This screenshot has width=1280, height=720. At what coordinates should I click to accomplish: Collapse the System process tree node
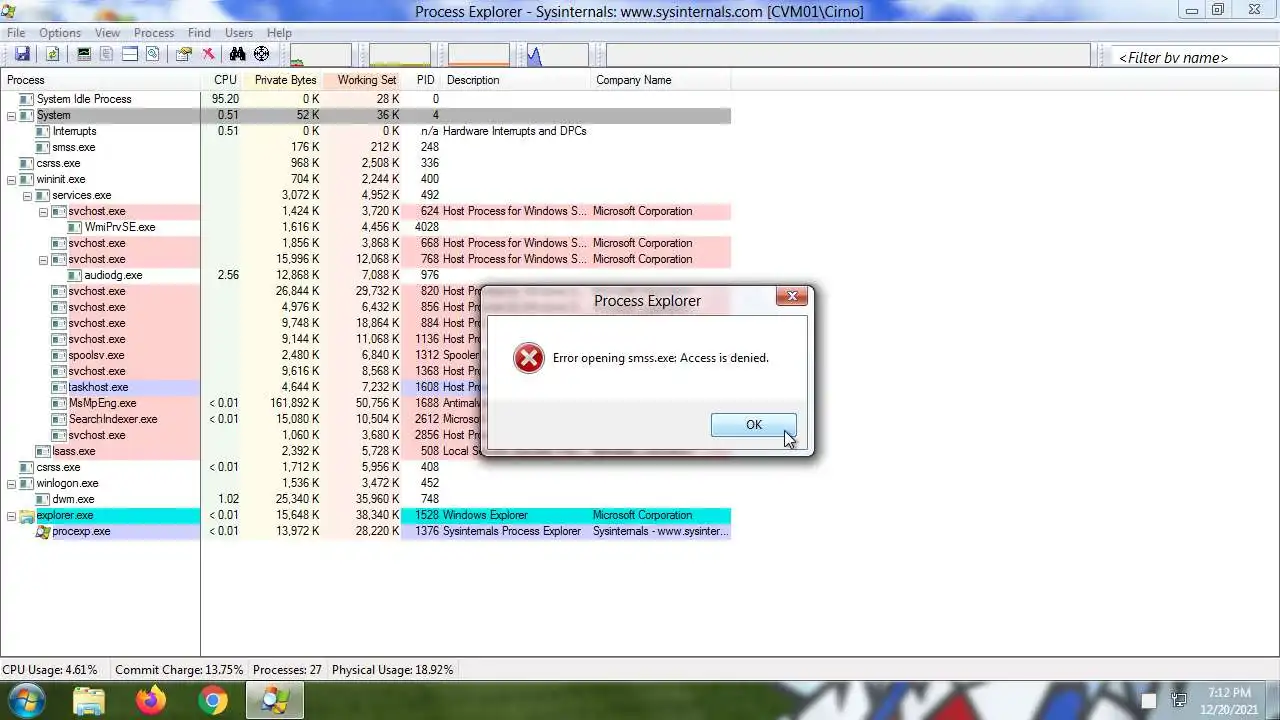click(x=11, y=116)
